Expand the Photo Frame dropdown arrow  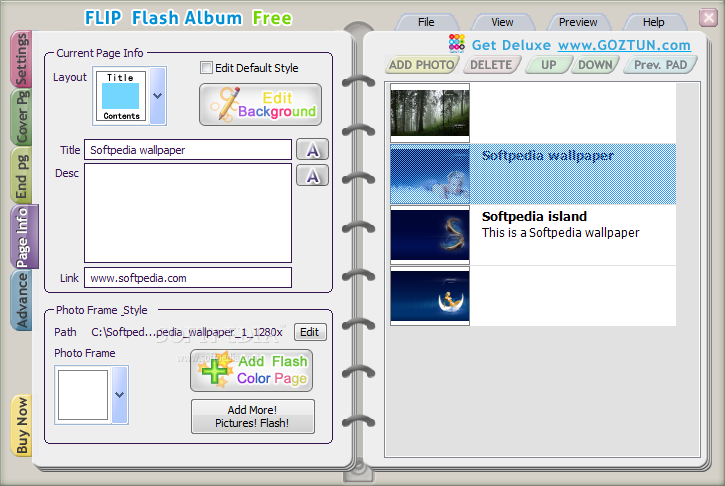click(x=120, y=395)
